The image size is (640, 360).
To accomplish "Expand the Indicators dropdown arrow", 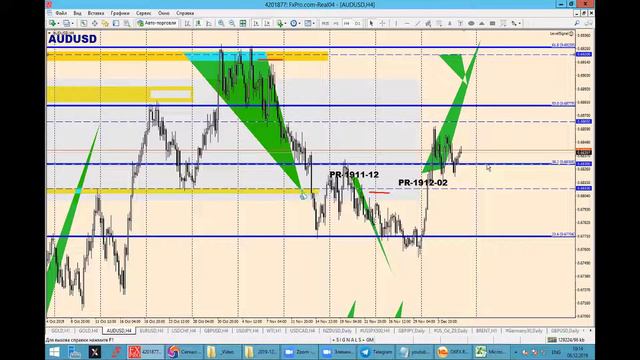I will (x=285, y=24).
